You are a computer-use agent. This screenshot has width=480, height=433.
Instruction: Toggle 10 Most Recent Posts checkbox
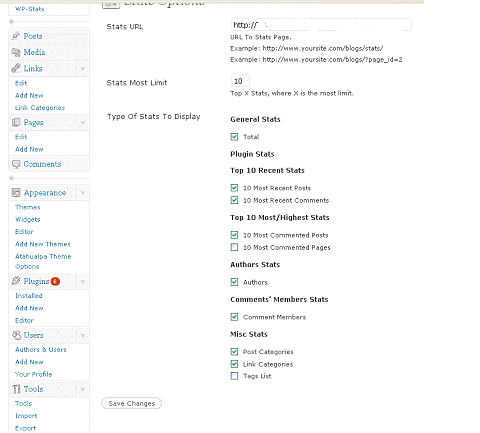click(234, 188)
